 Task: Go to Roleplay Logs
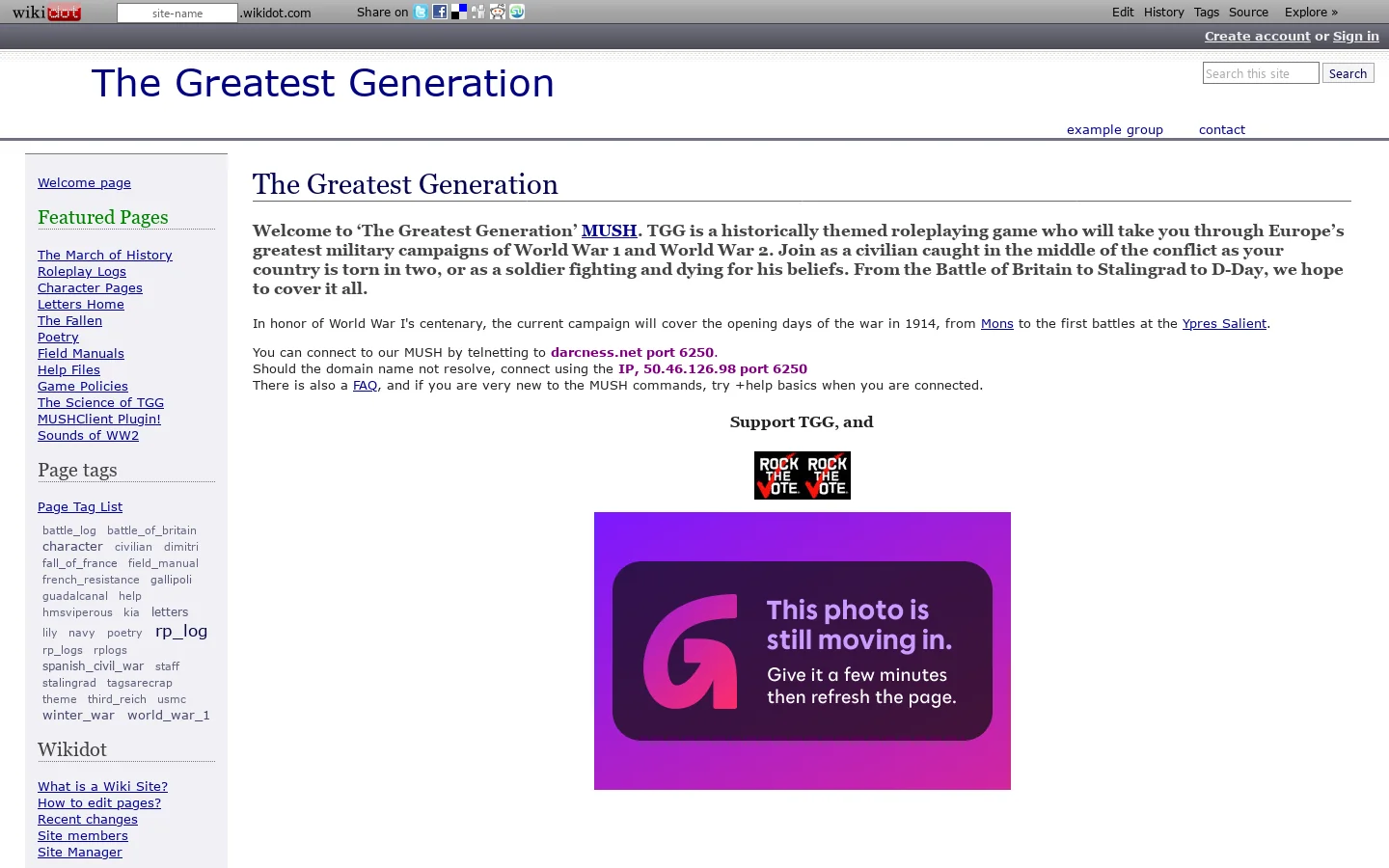[x=82, y=272]
